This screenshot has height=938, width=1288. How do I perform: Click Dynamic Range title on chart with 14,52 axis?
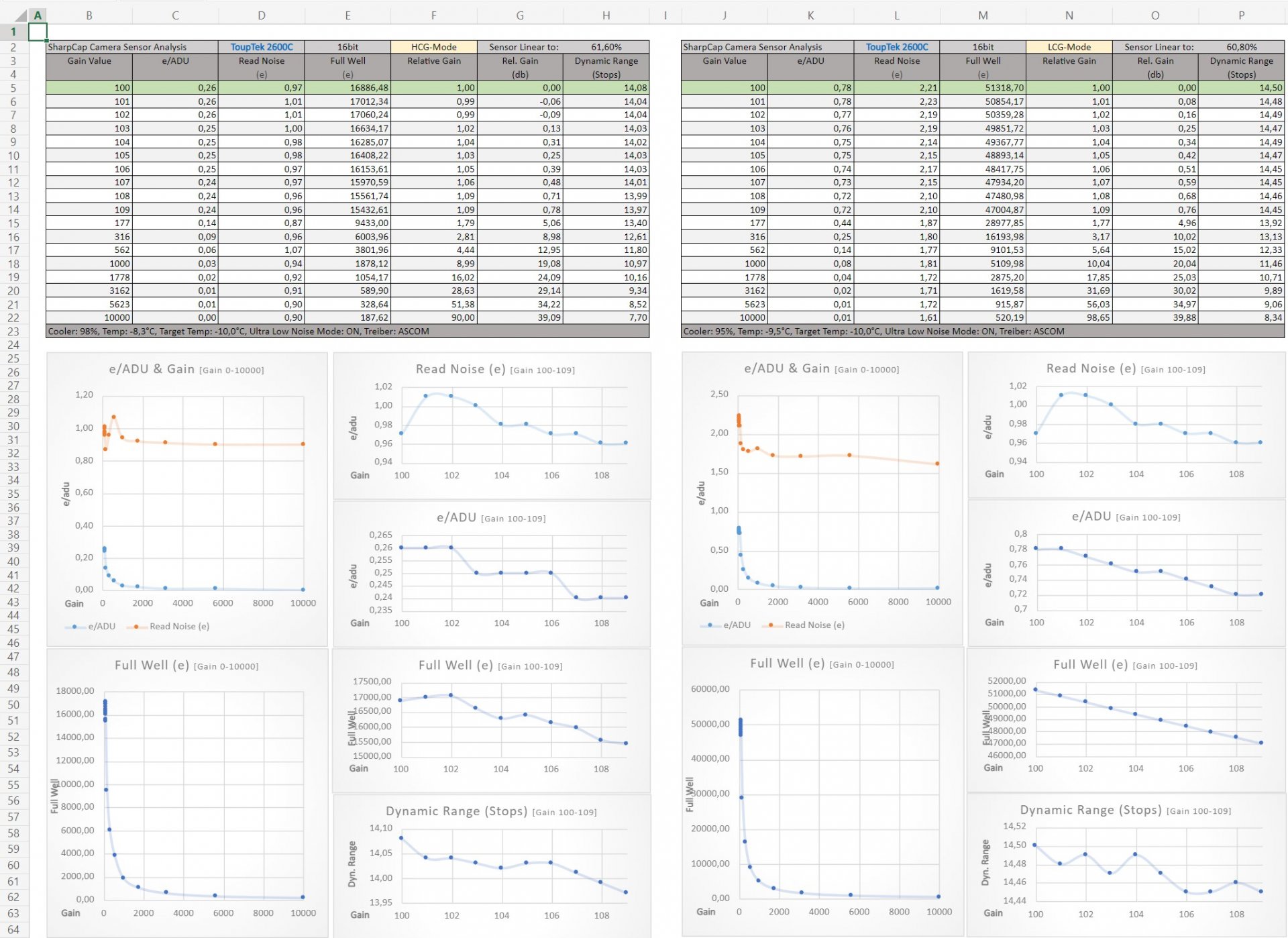point(1126,810)
